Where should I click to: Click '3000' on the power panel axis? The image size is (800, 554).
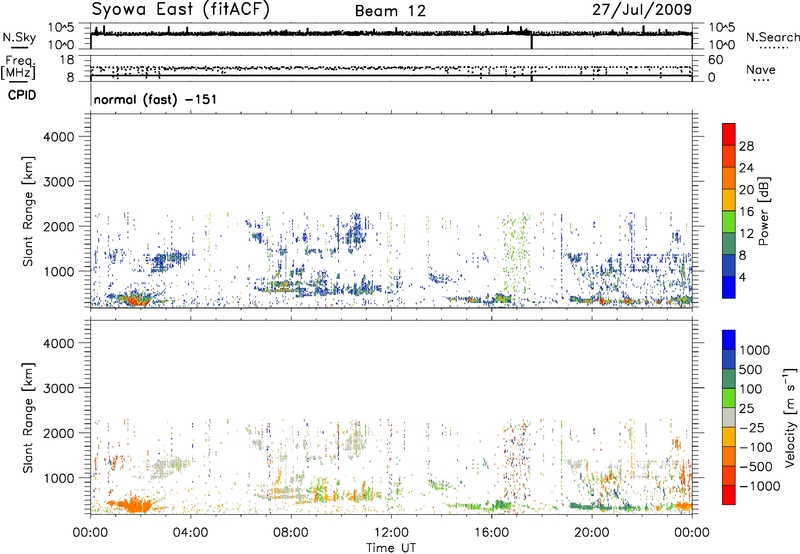(58, 182)
